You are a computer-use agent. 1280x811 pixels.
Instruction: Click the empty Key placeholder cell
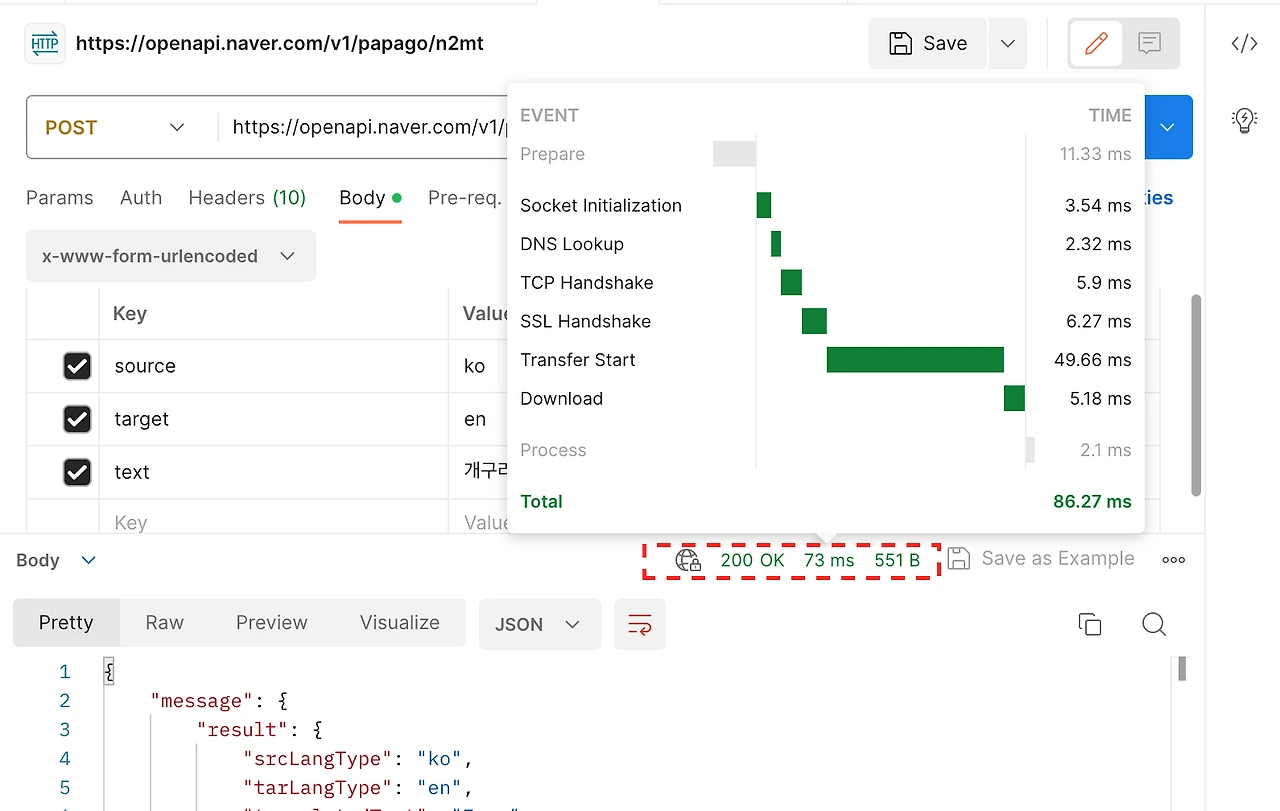(274, 523)
